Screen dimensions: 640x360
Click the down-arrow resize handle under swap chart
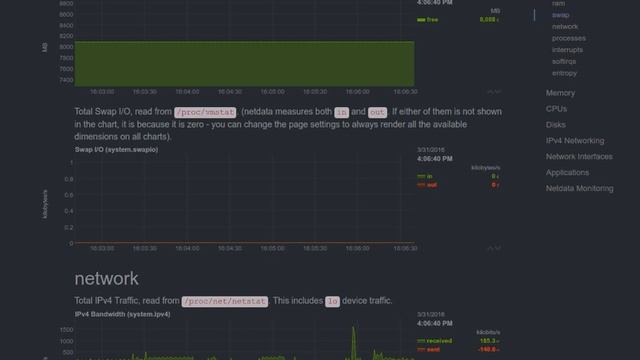(497, 92)
